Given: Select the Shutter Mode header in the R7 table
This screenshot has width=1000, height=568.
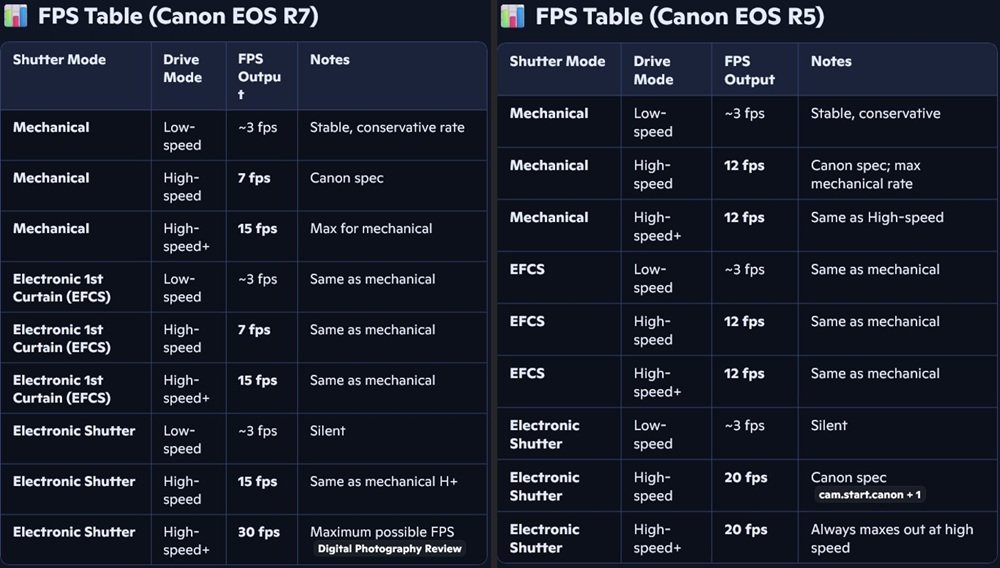Looking at the screenshot, I should pyautogui.click(x=59, y=60).
